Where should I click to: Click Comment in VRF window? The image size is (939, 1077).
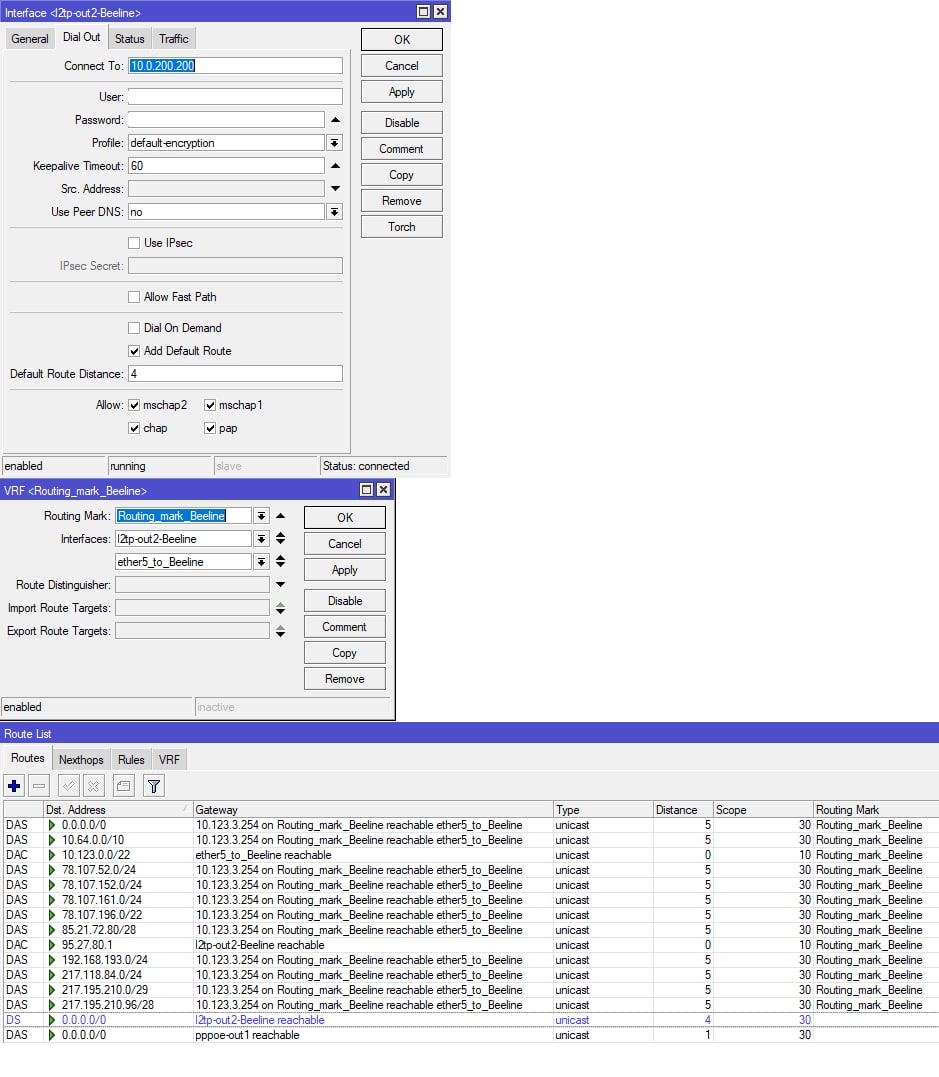point(345,626)
